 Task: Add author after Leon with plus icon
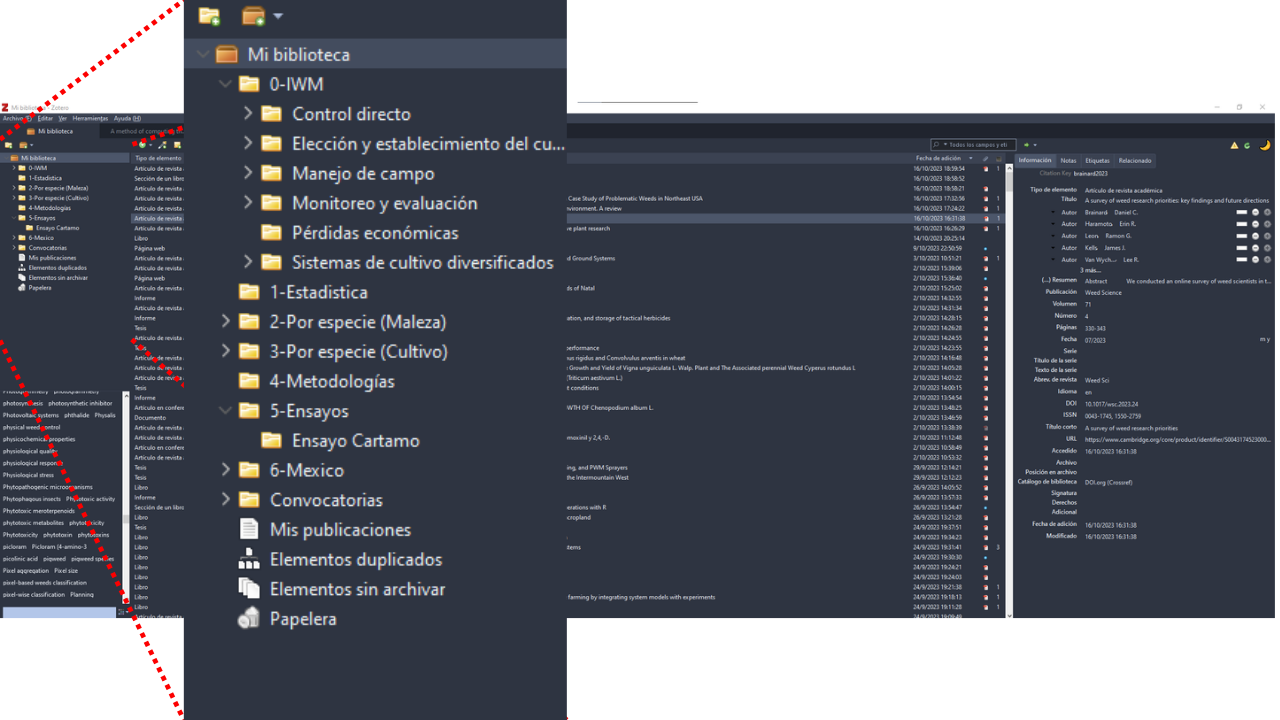1267,236
